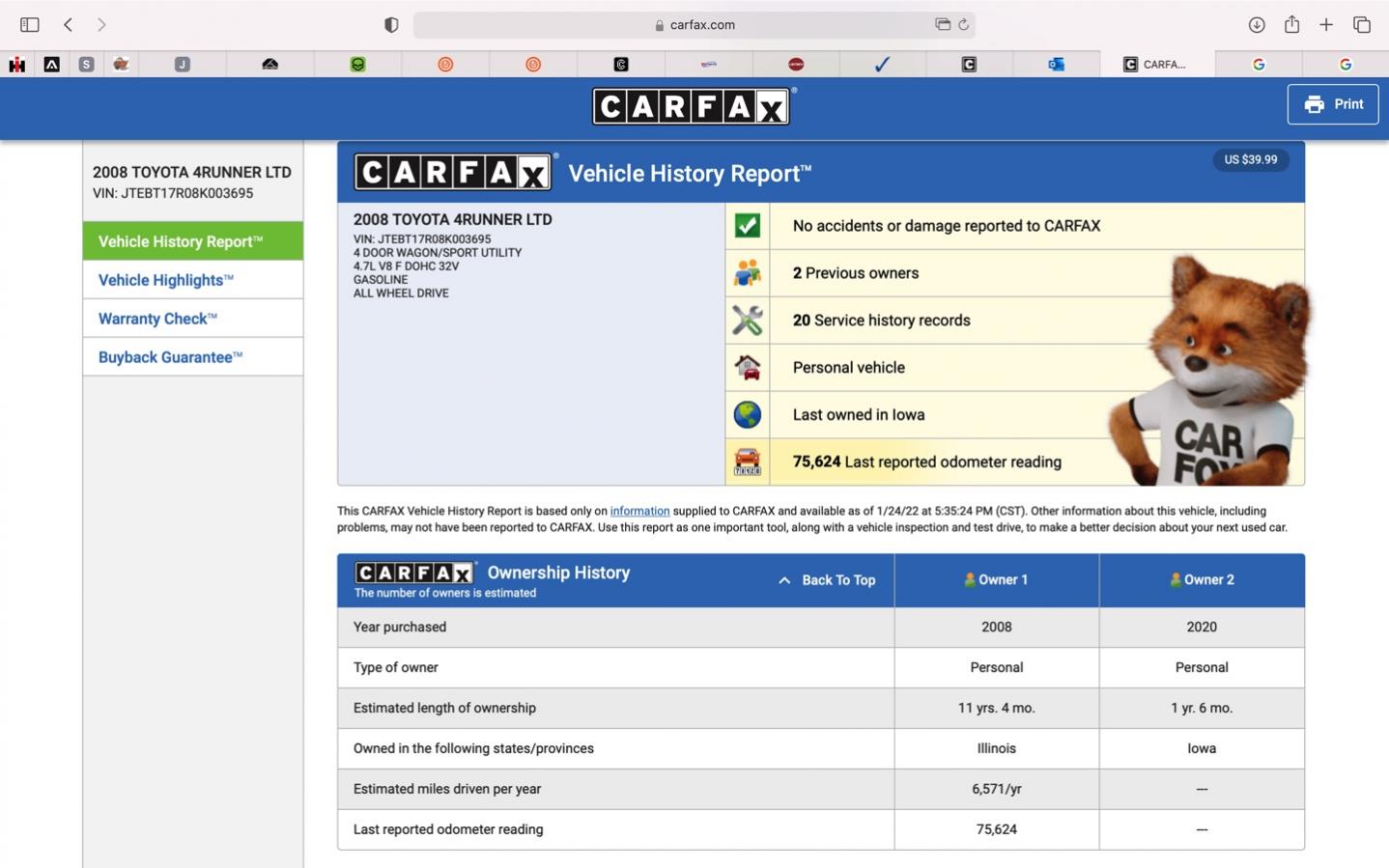Viewport: 1389px width, 868px height.
Task: Click the sidebar VIN JTEBT17R08K003695 text
Action: (173, 193)
